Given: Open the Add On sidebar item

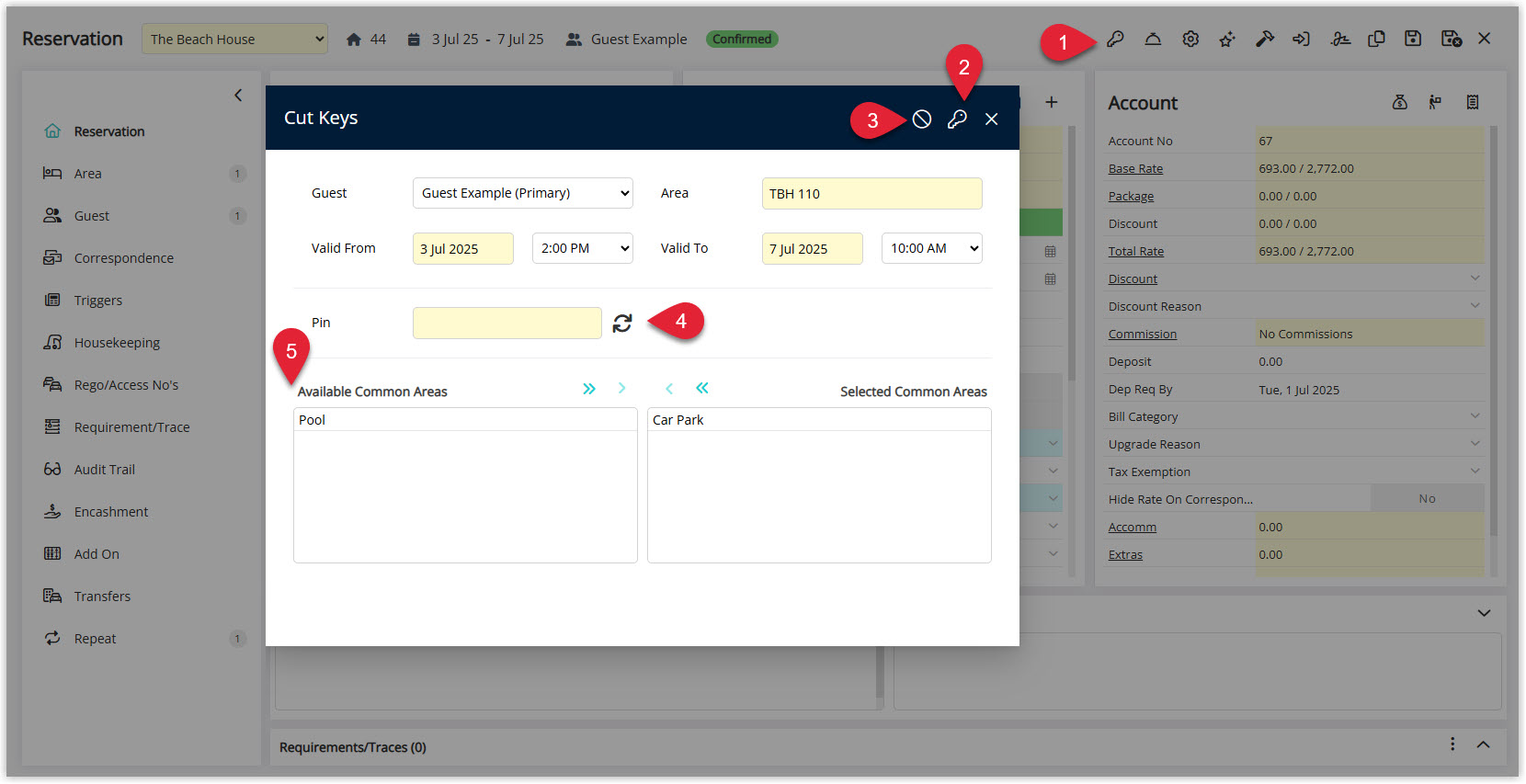Looking at the screenshot, I should [97, 554].
